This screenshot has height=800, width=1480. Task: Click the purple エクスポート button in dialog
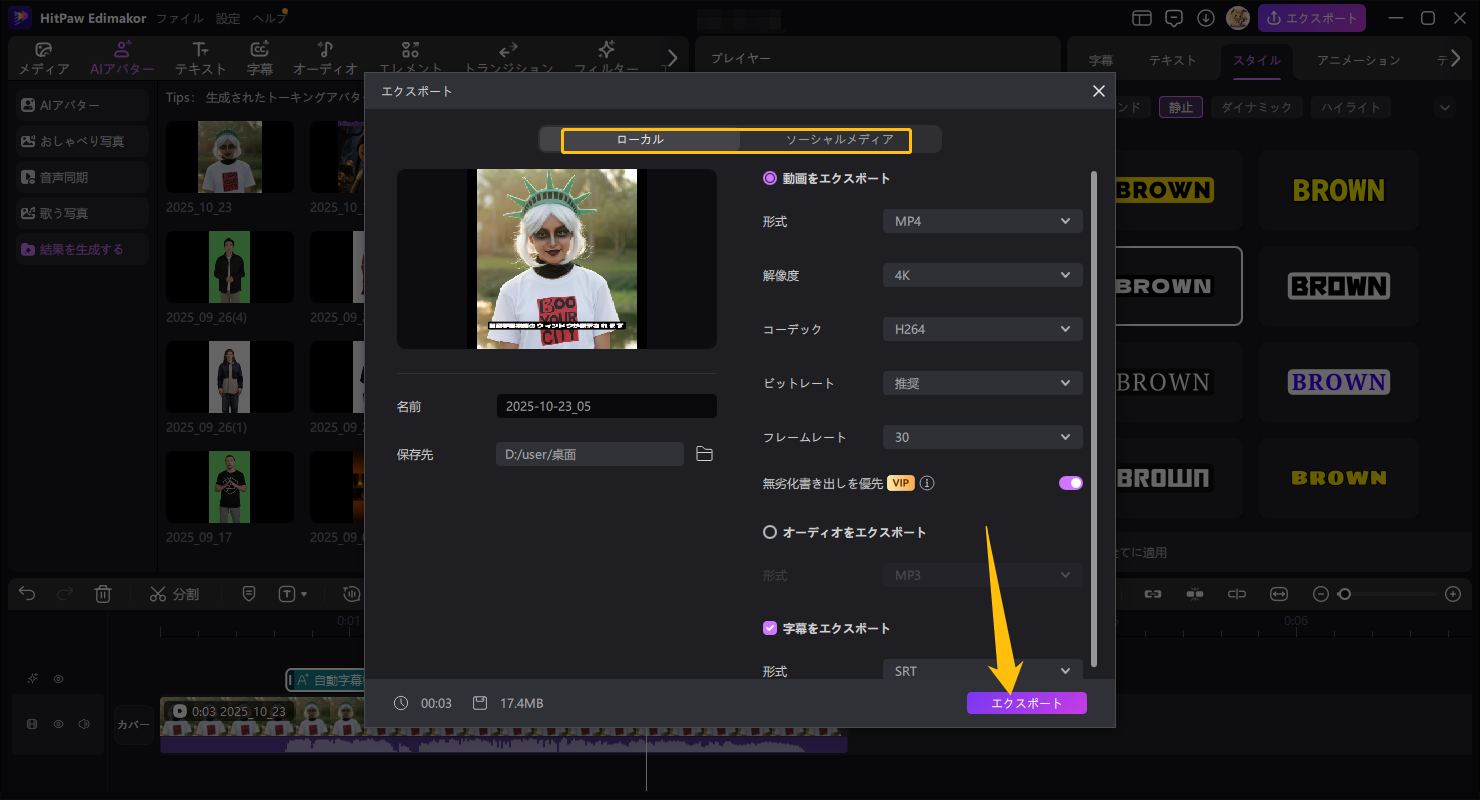coord(1026,703)
